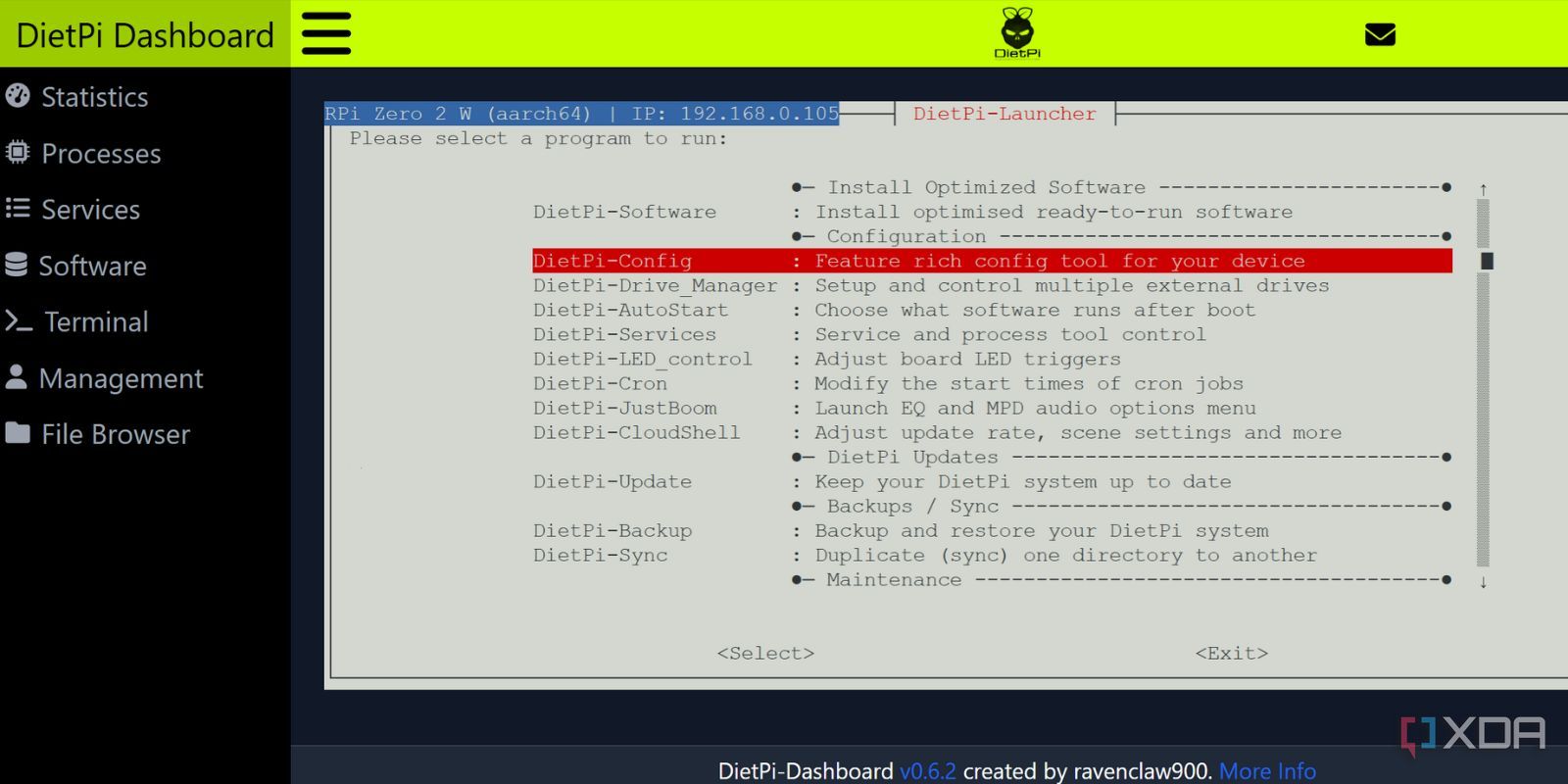
Task: Click the File Browser folder icon
Action: point(18,433)
